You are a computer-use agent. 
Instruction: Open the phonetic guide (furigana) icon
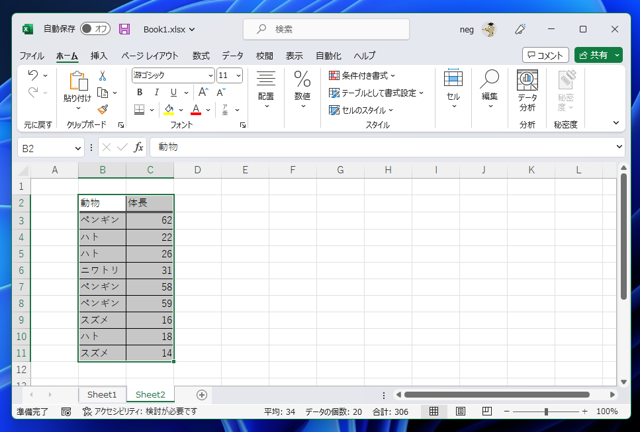point(225,110)
